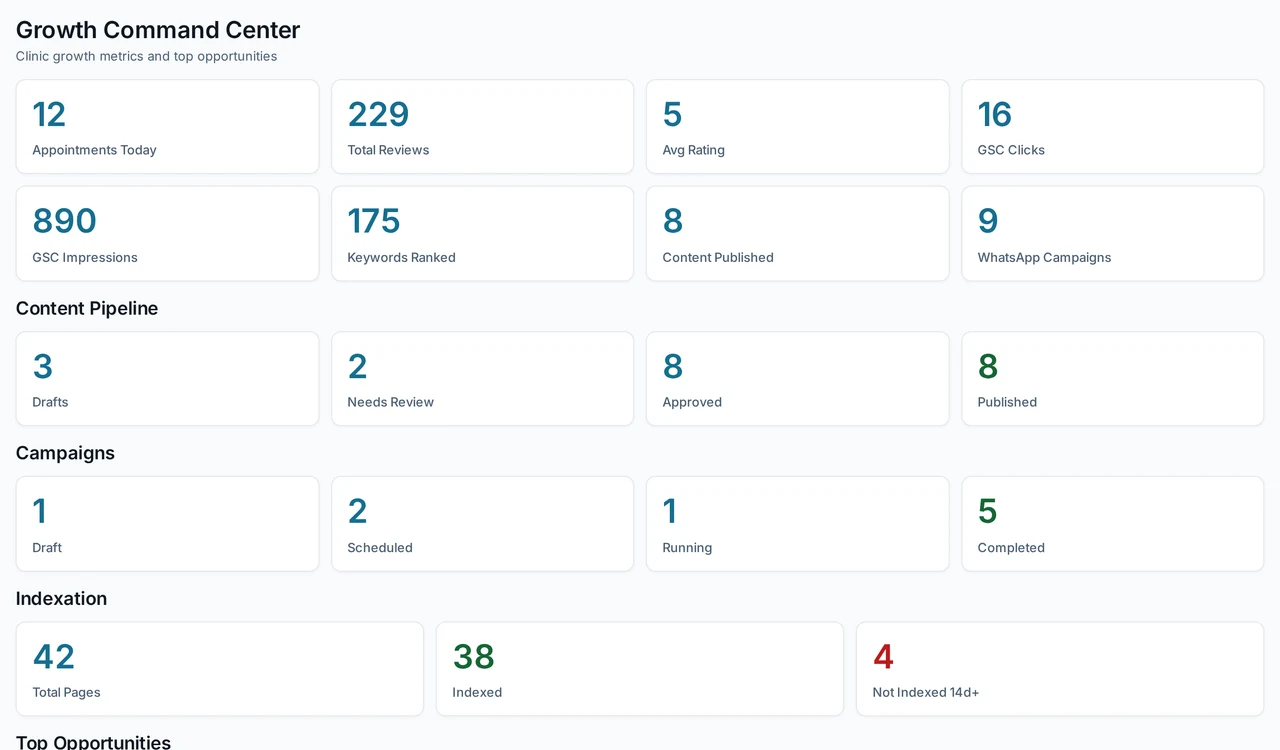Open the Appointments Today card
Viewport: 1280px width, 750px height.
(167, 127)
